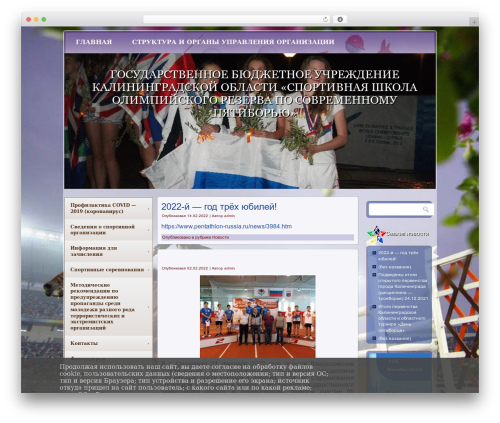
Task: Click bullet icon before 2022-й год трёх юбилей
Action: 374,253
